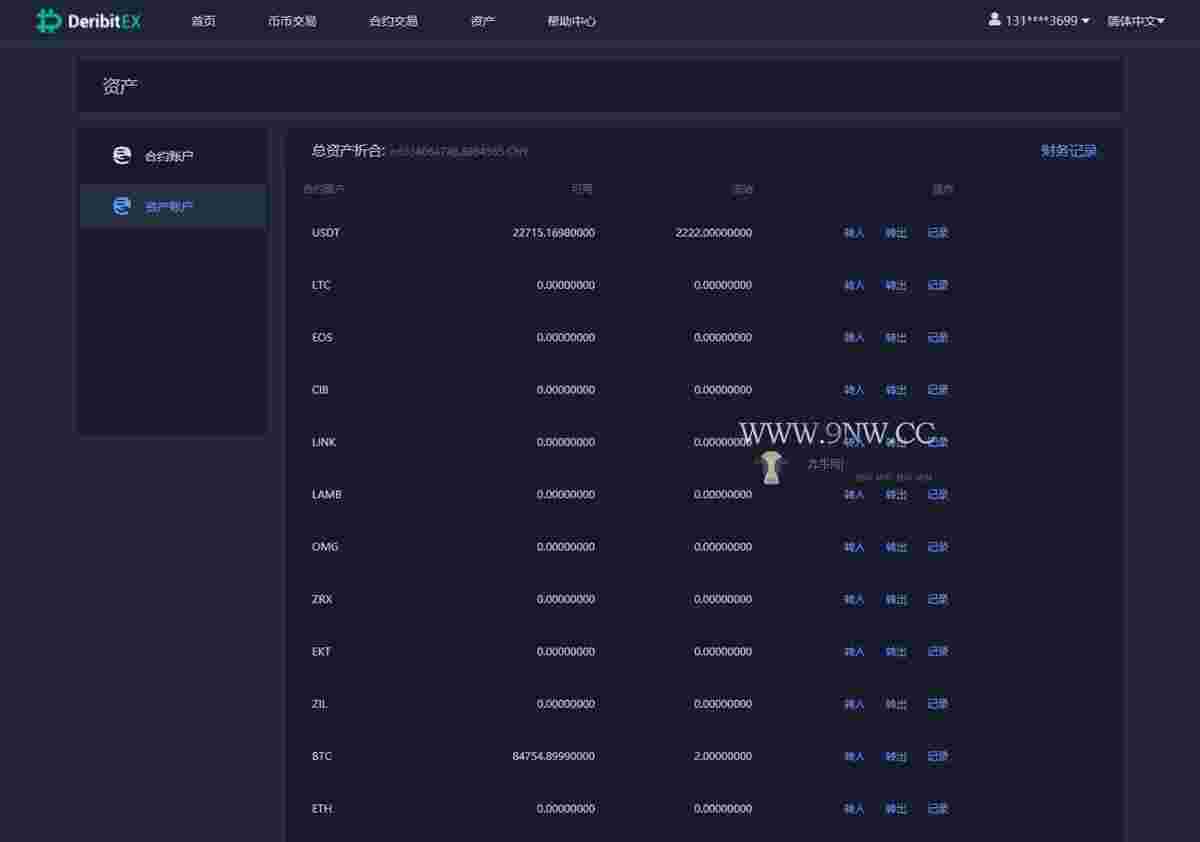Click 转入 for the USDT row
Viewport: 1200px width, 842px height.
[x=854, y=232]
